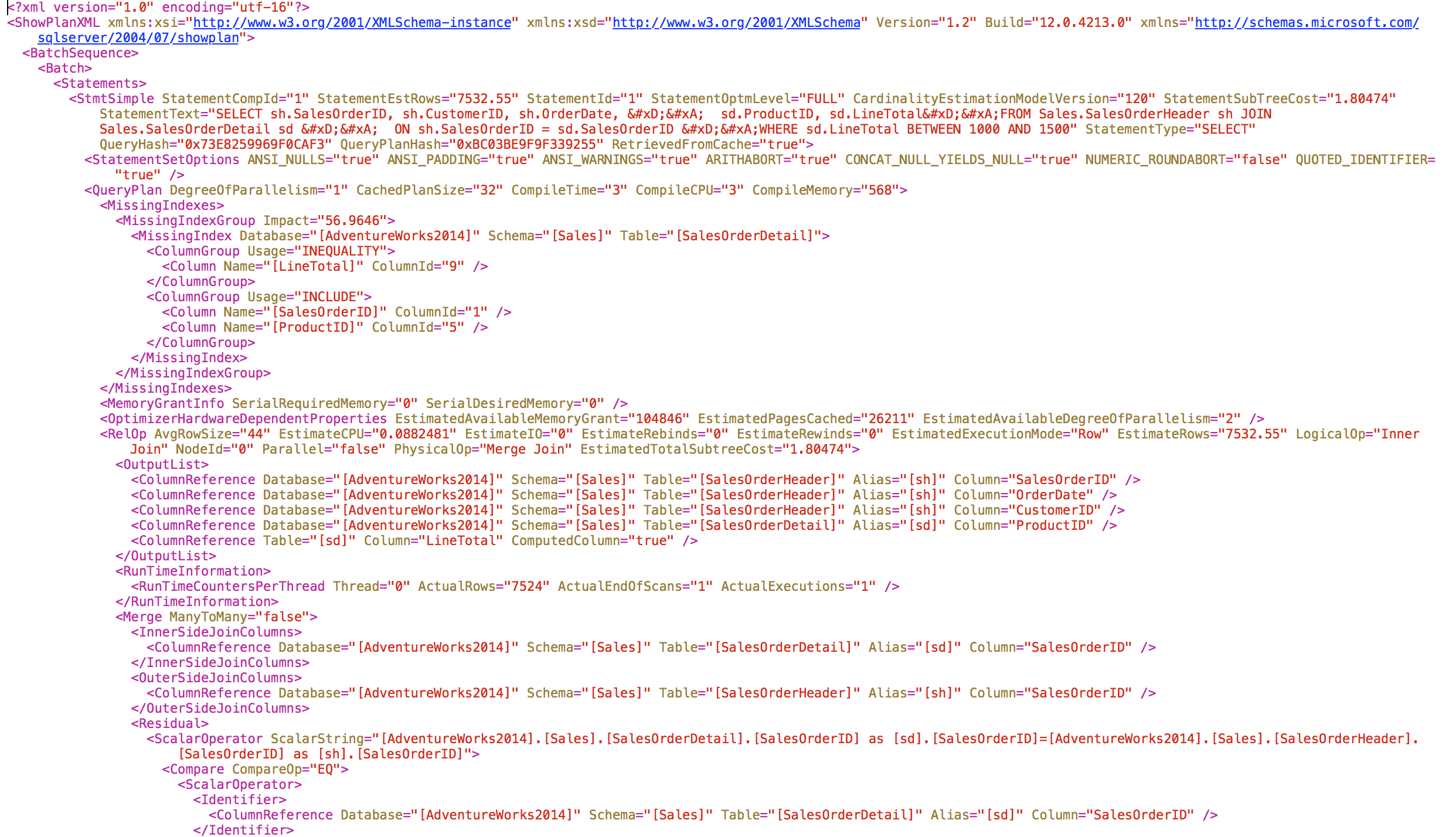This screenshot has height=837, width=1456.
Task: Click the CardinalityEstimationModelVersion value 120
Action: (x=1136, y=98)
